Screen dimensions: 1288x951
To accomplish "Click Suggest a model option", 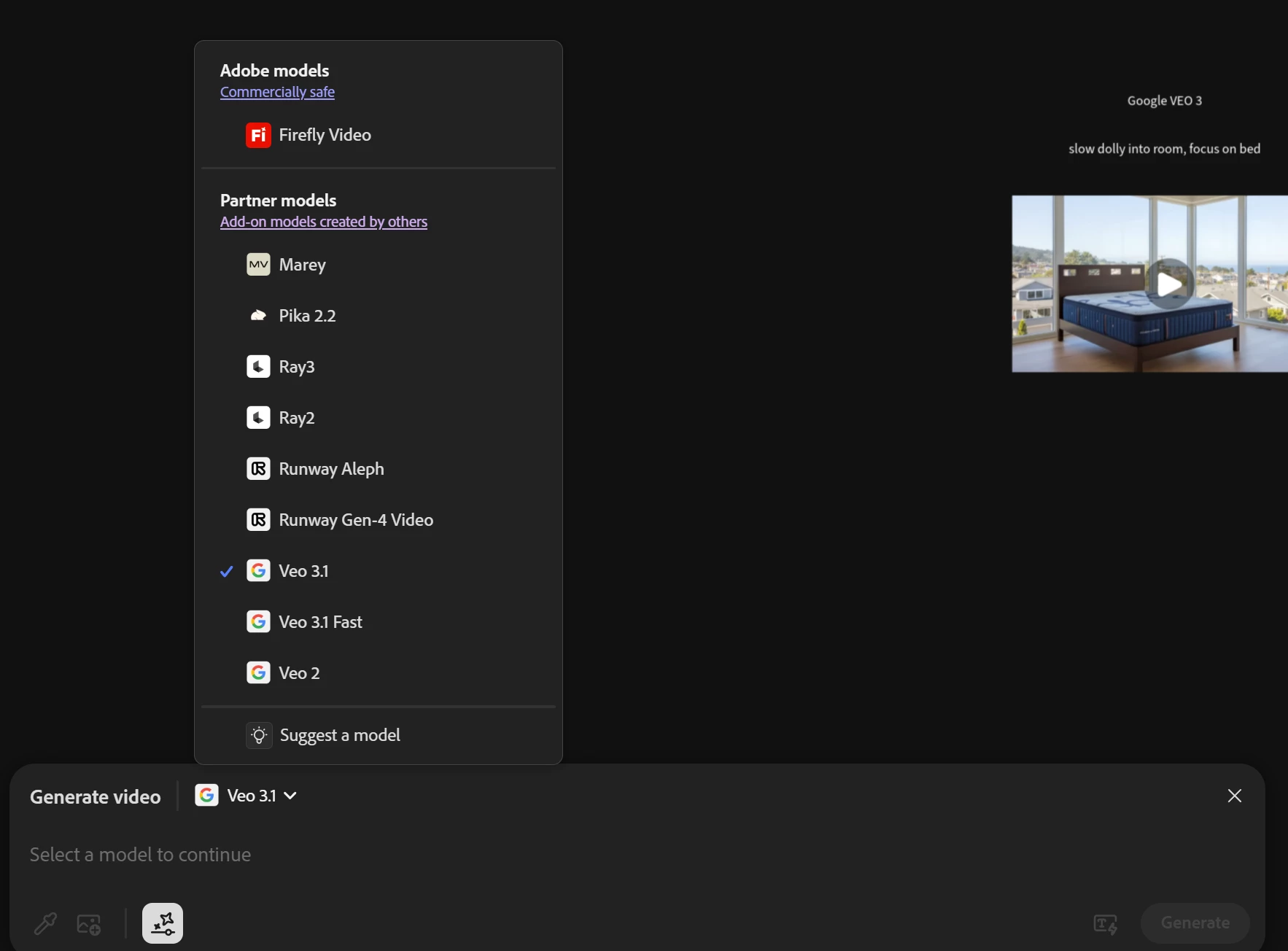I will click(378, 735).
